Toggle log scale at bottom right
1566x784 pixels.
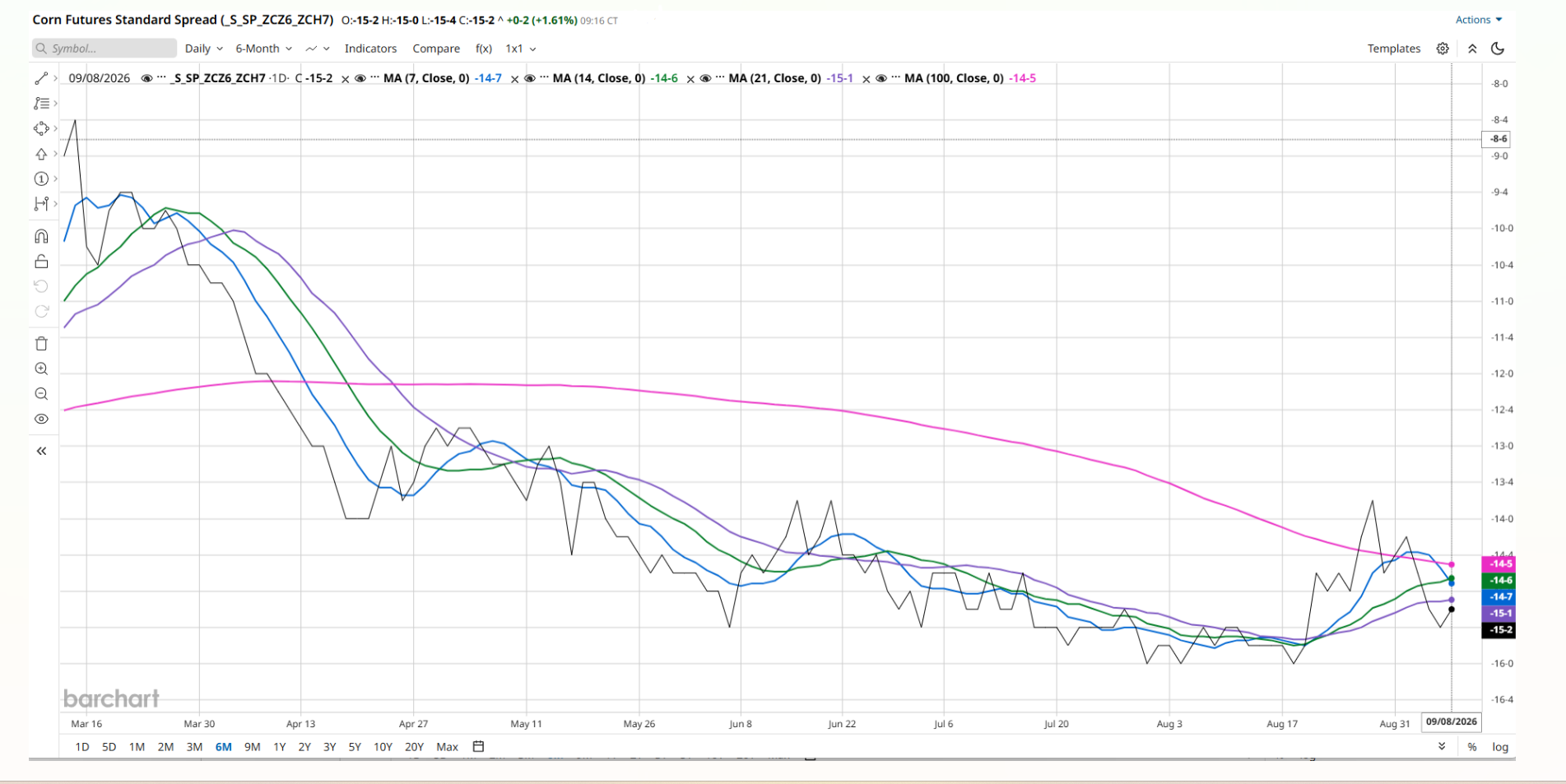coord(1500,747)
